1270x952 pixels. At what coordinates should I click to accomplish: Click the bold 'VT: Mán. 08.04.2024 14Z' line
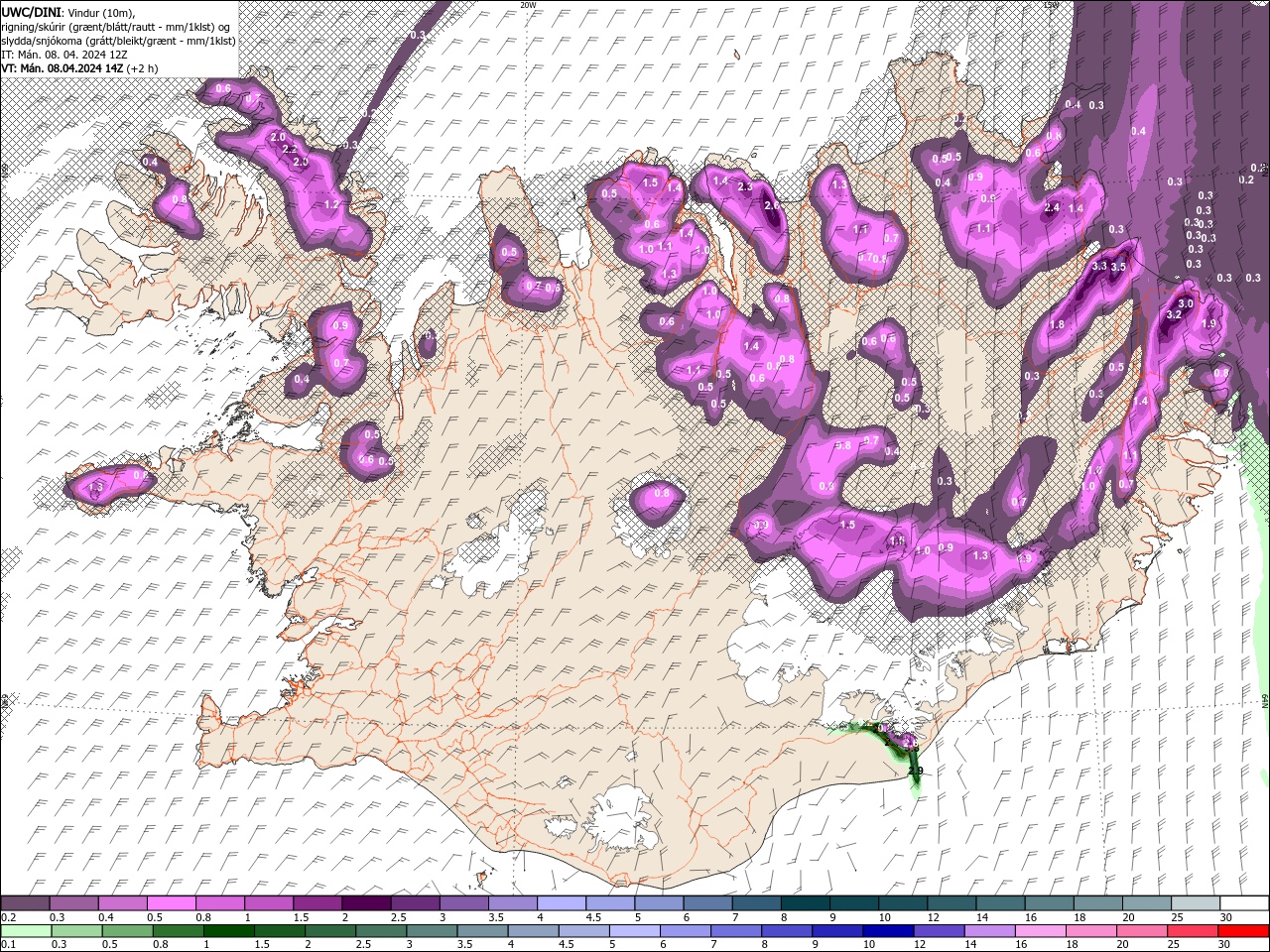62,67
